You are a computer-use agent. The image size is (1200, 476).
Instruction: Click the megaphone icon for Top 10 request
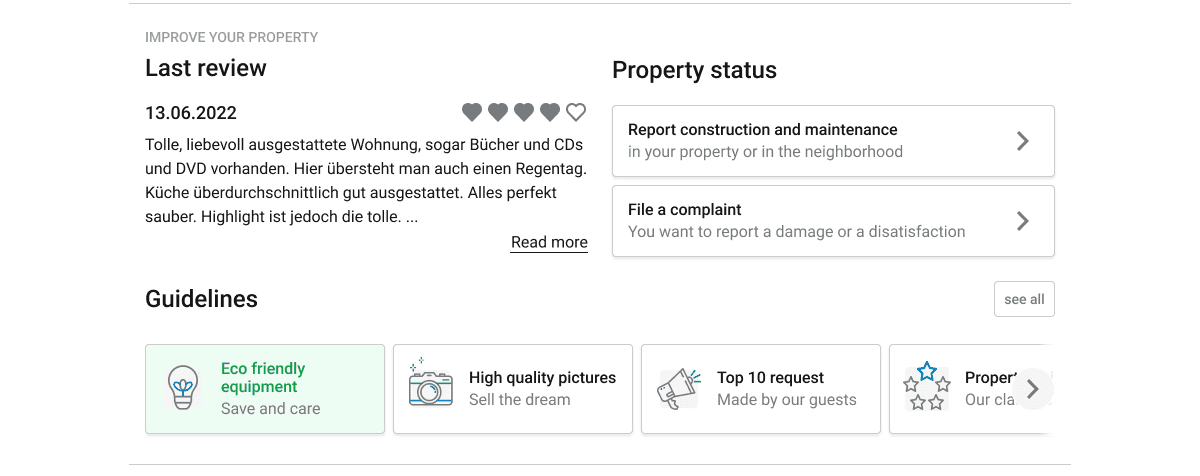click(x=679, y=389)
